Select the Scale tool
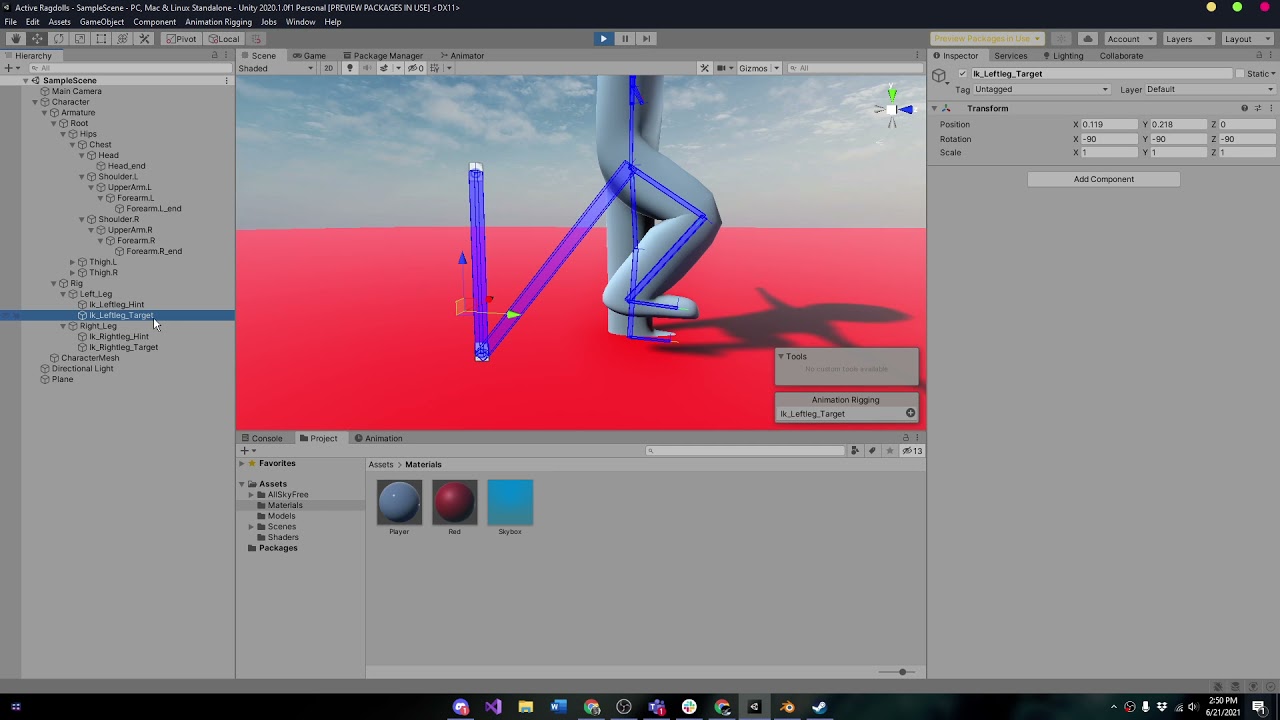The width and height of the screenshot is (1280, 720). click(x=80, y=39)
